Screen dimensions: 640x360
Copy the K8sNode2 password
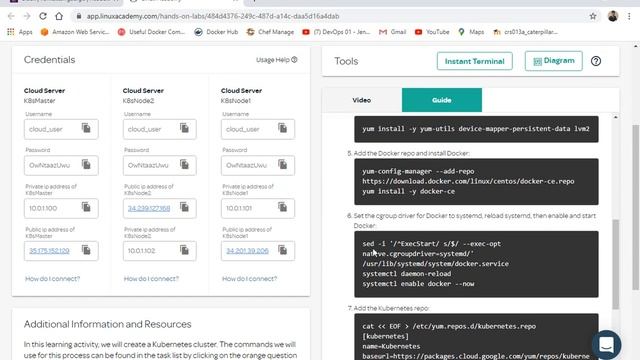pyautogui.click(x=184, y=164)
